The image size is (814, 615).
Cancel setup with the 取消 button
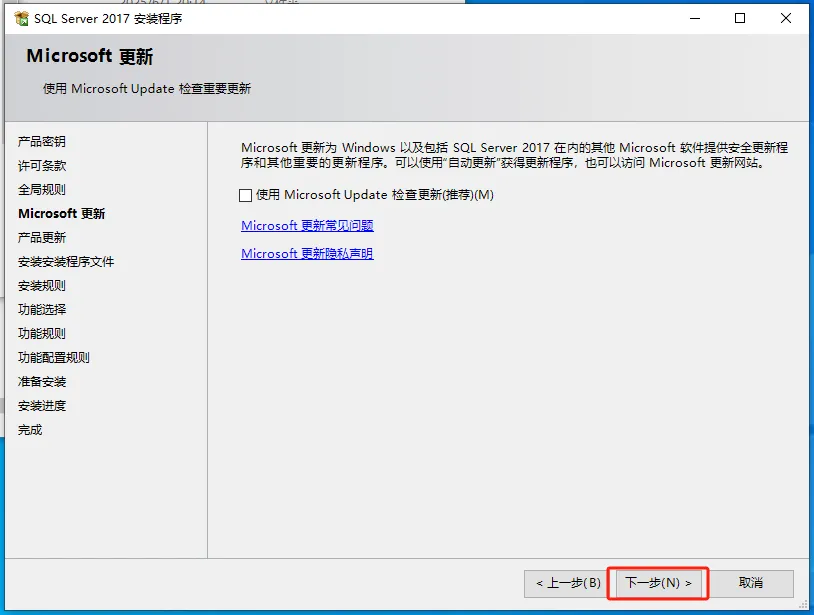click(x=751, y=583)
